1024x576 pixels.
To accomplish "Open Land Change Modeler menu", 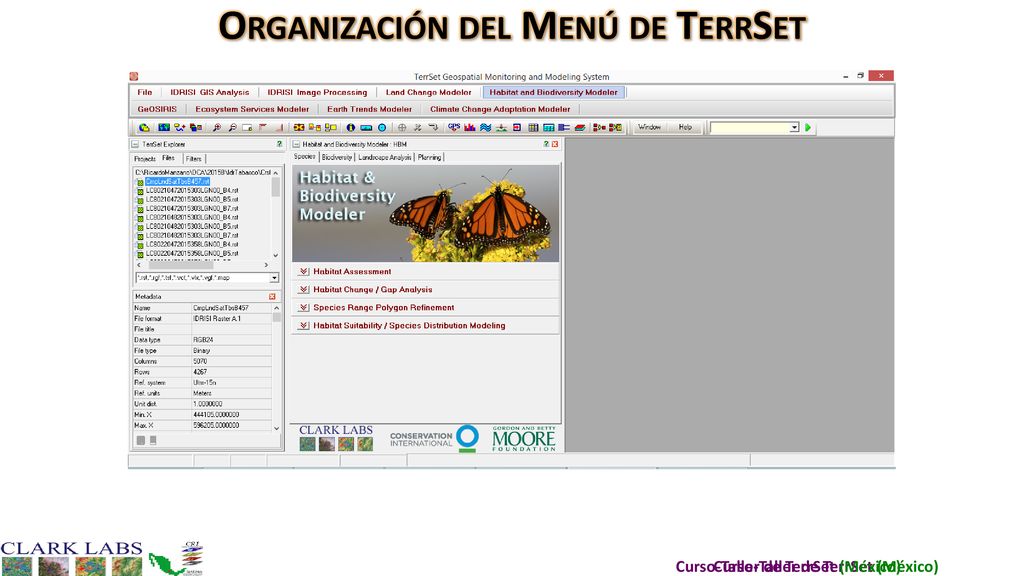I will point(428,92).
